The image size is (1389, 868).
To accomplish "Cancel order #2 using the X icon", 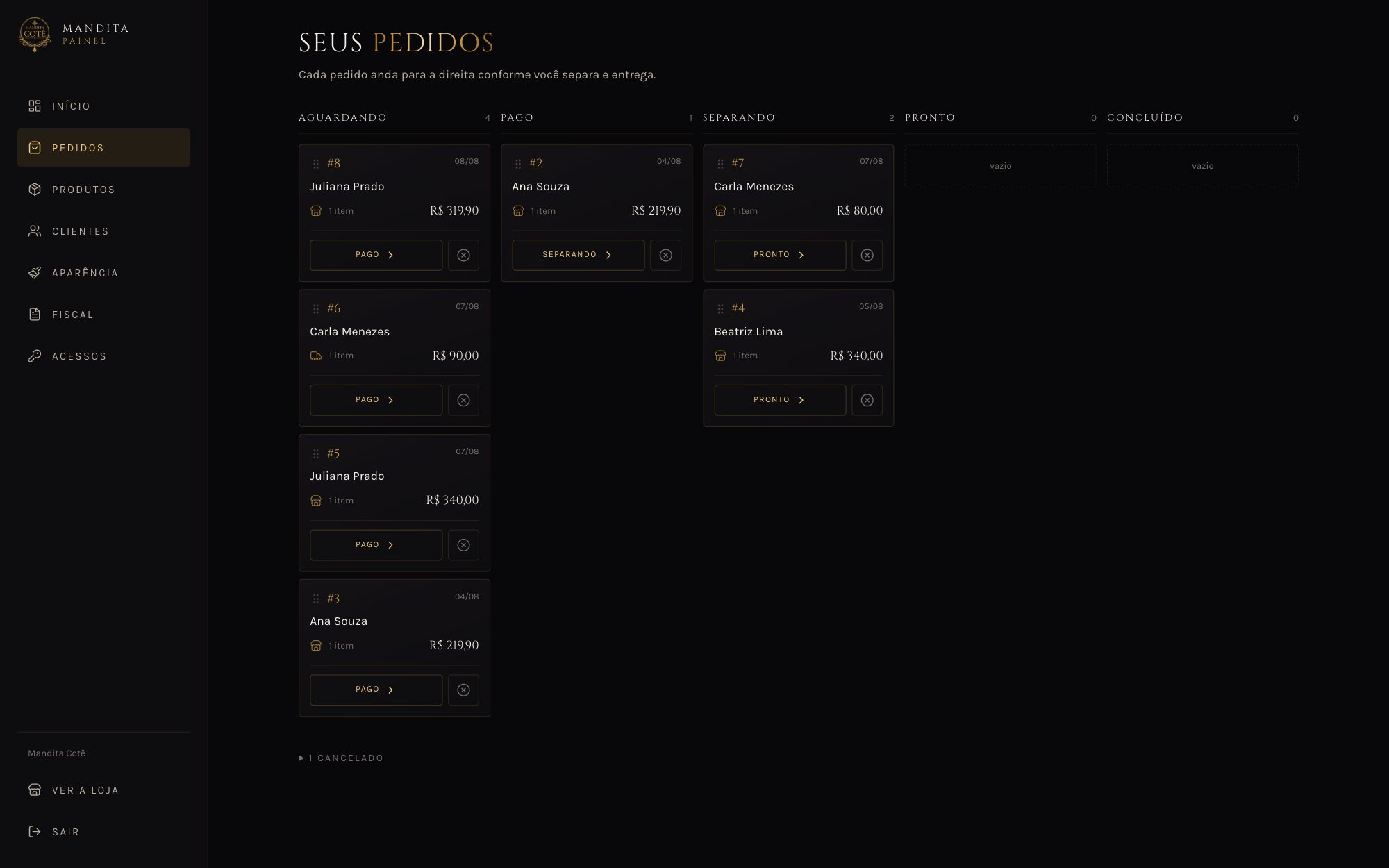I will pos(665,255).
